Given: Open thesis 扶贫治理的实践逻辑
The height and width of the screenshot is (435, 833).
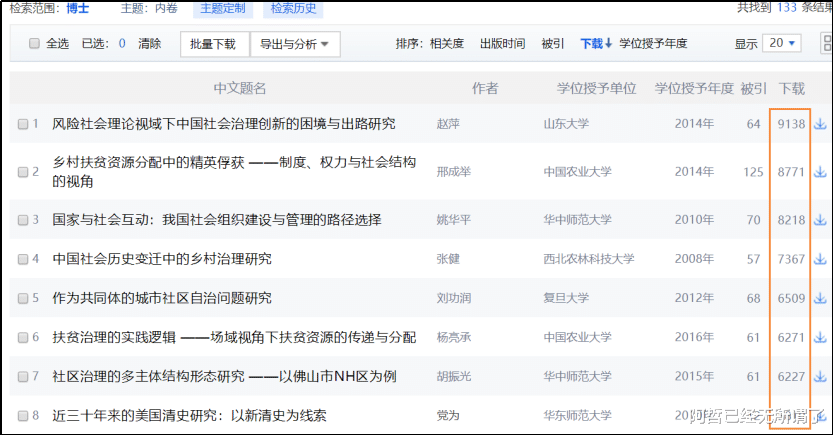Looking at the screenshot, I should coord(234,337).
